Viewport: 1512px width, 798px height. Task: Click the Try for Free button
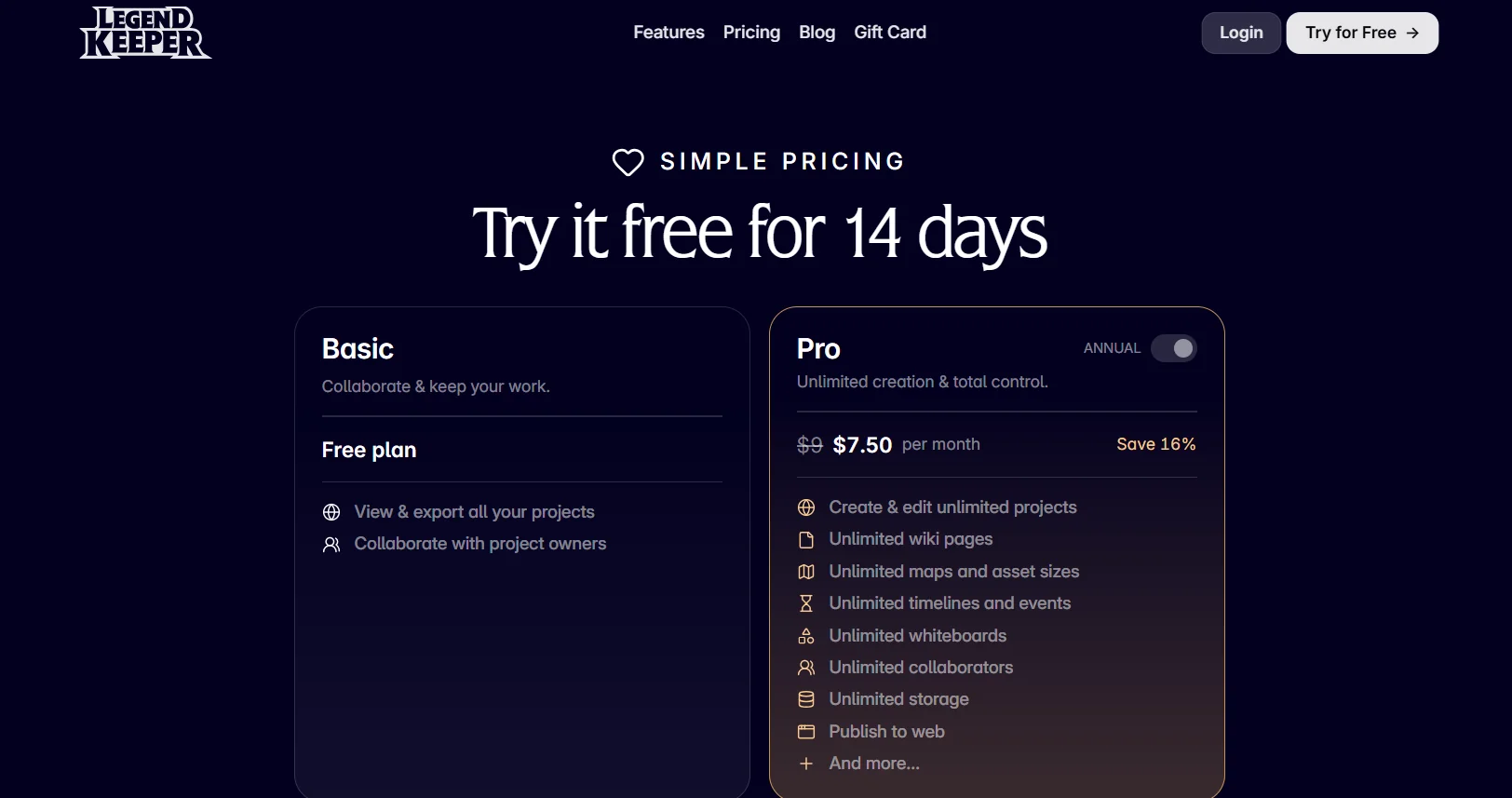(x=1361, y=33)
